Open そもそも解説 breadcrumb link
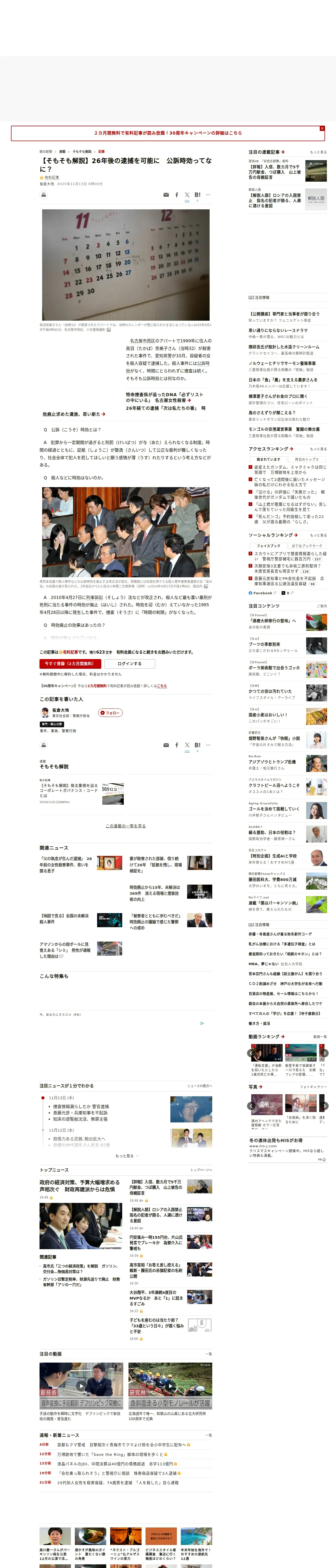Viewport: 336px width, 1568px height. 82,152
